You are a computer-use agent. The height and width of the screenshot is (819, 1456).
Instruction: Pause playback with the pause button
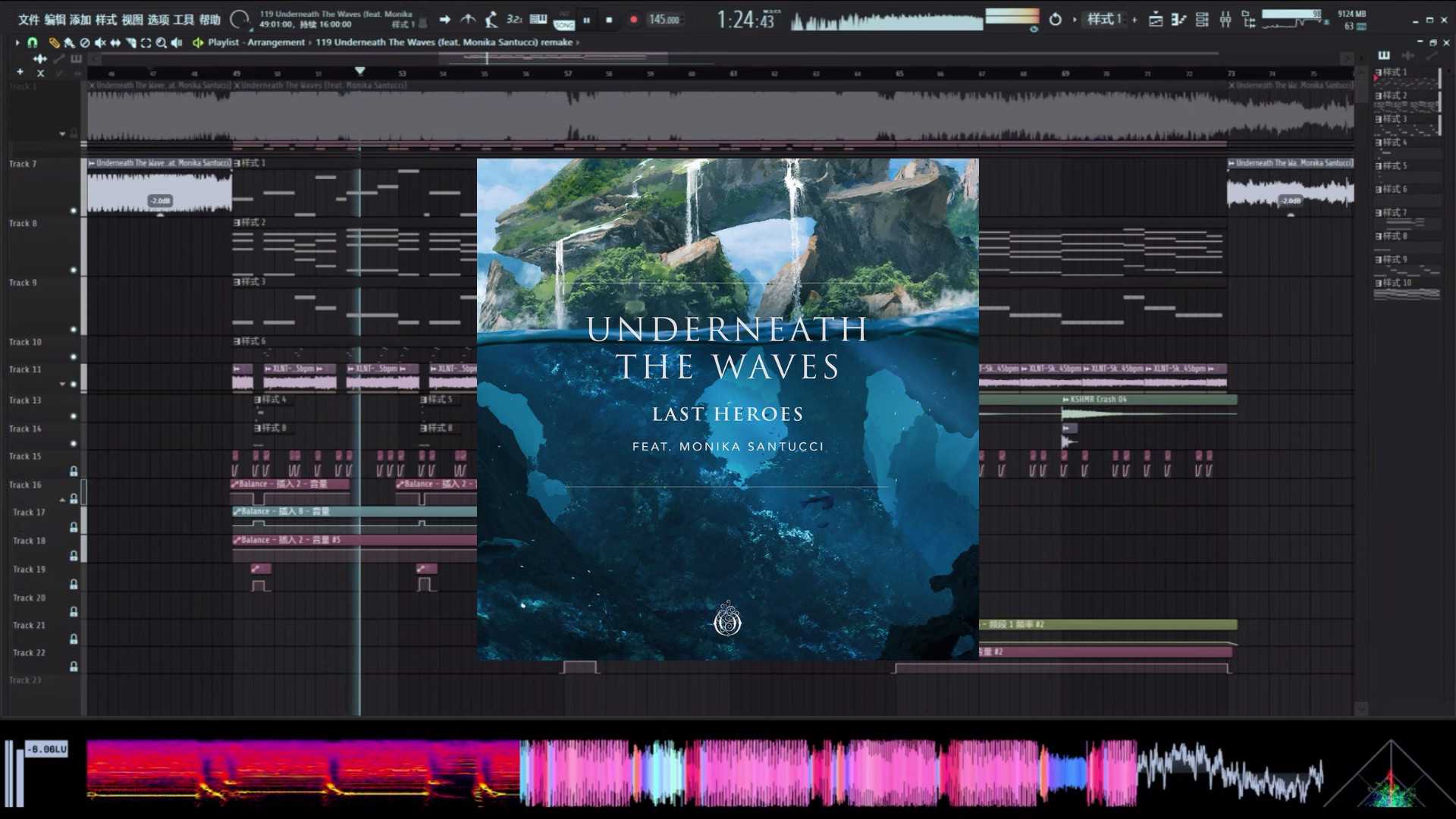(x=586, y=20)
